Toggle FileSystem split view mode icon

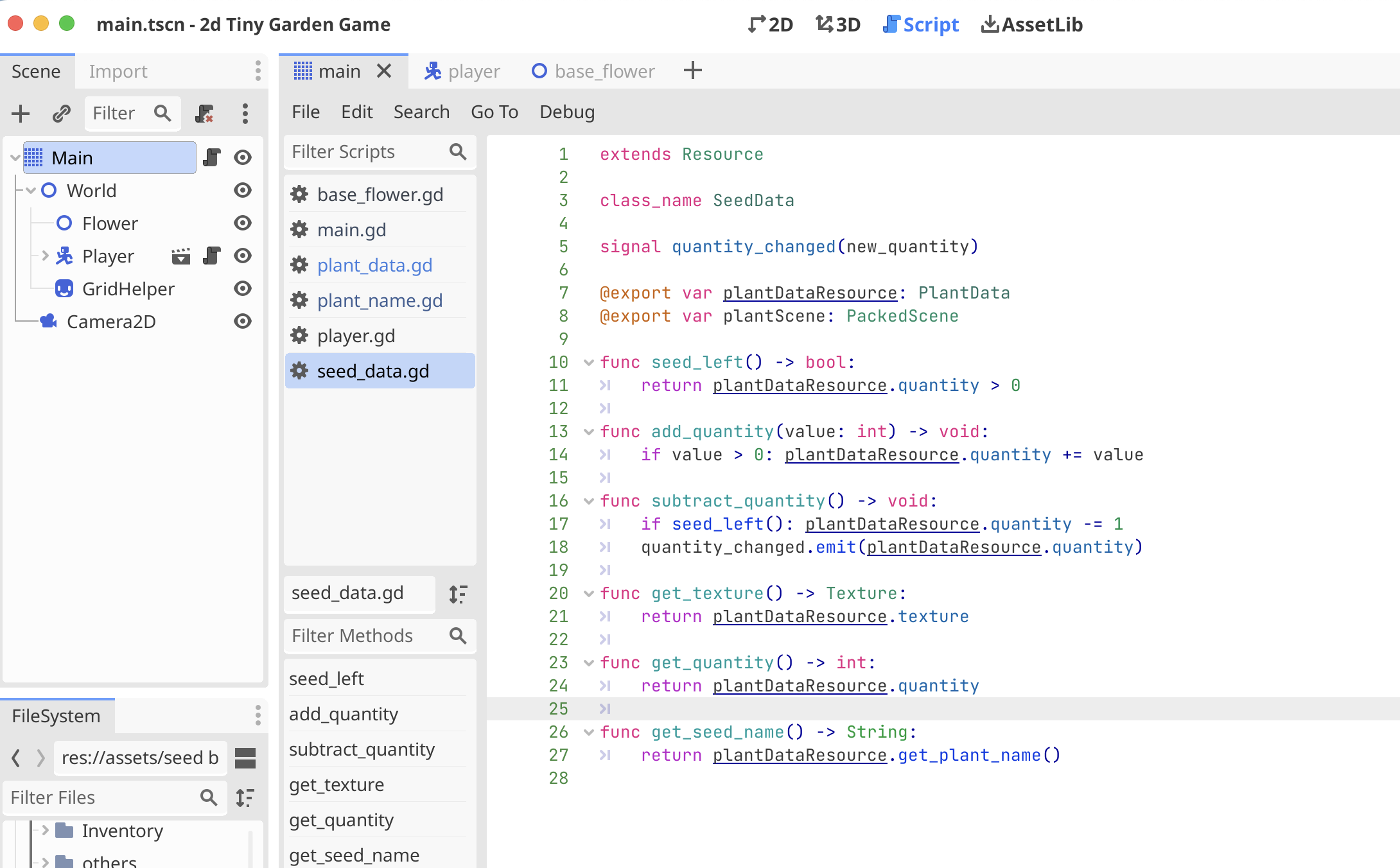[245, 758]
